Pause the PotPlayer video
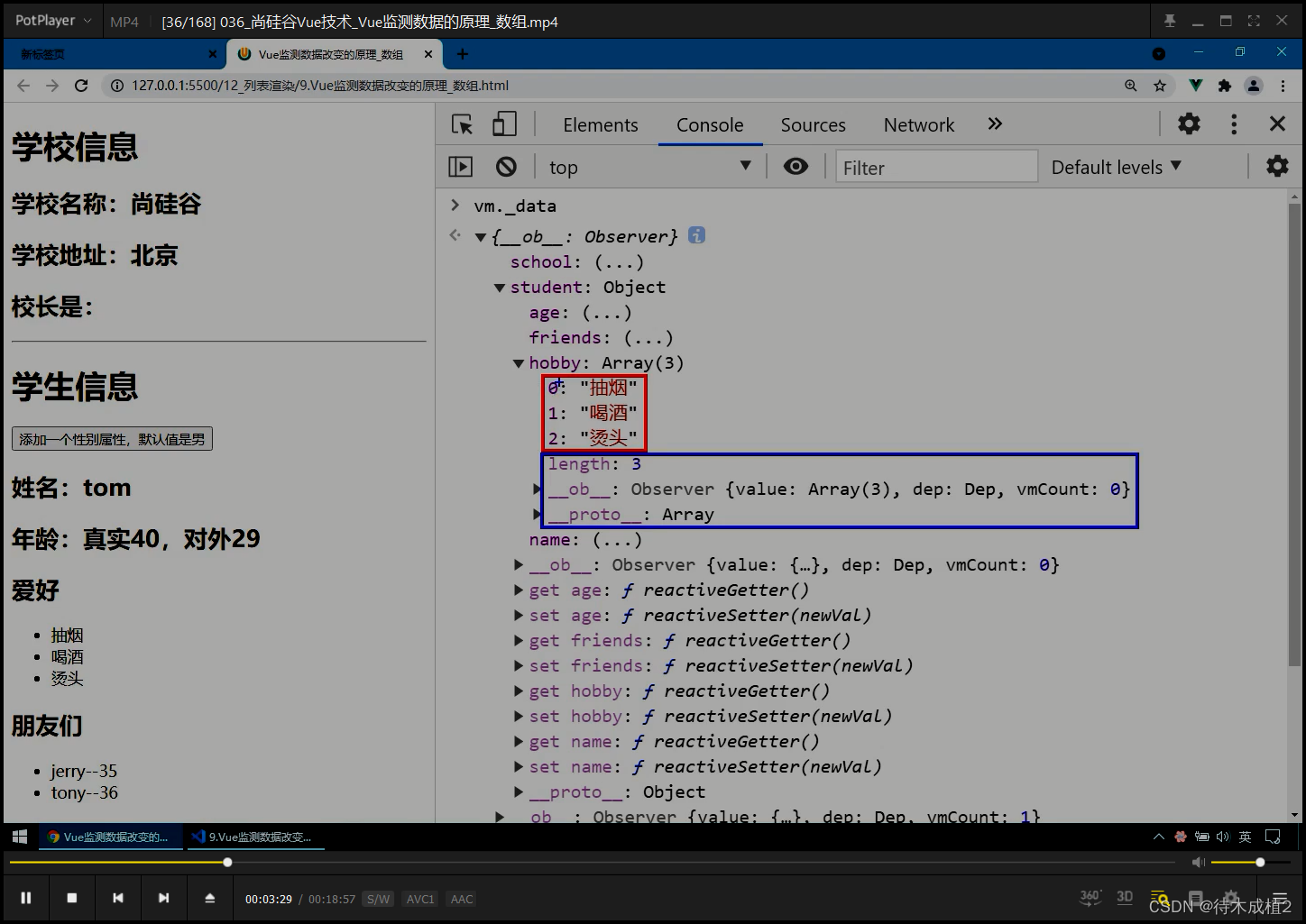This screenshot has height=924, width=1306. pos(26,898)
